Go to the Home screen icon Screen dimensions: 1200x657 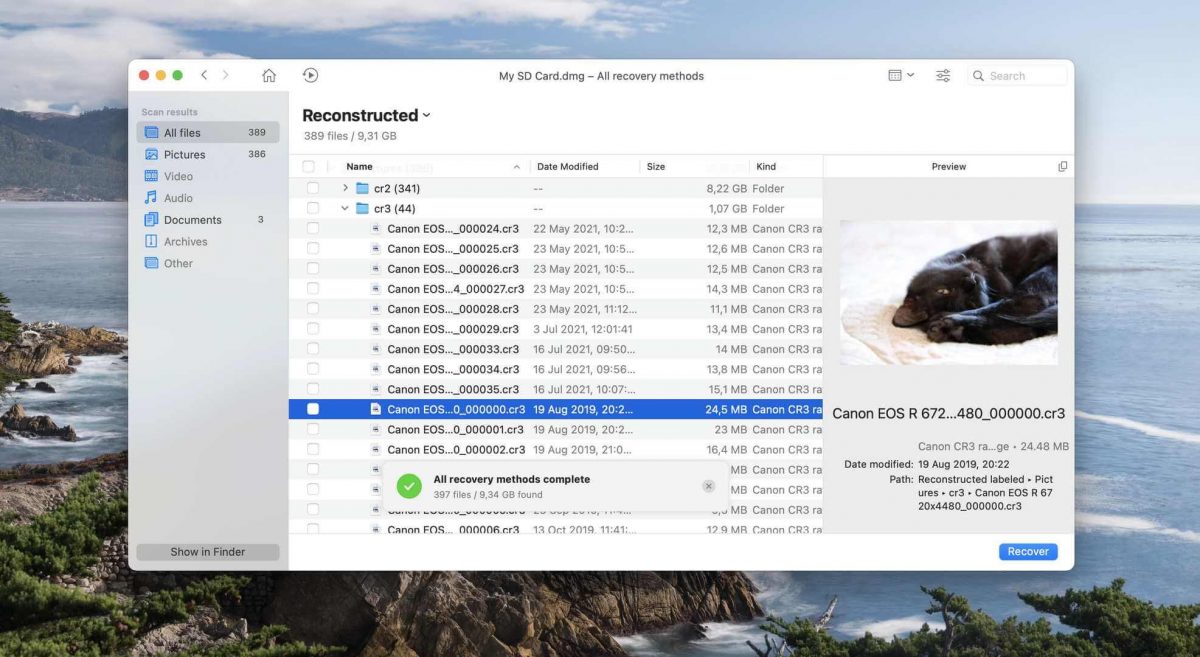[269, 76]
